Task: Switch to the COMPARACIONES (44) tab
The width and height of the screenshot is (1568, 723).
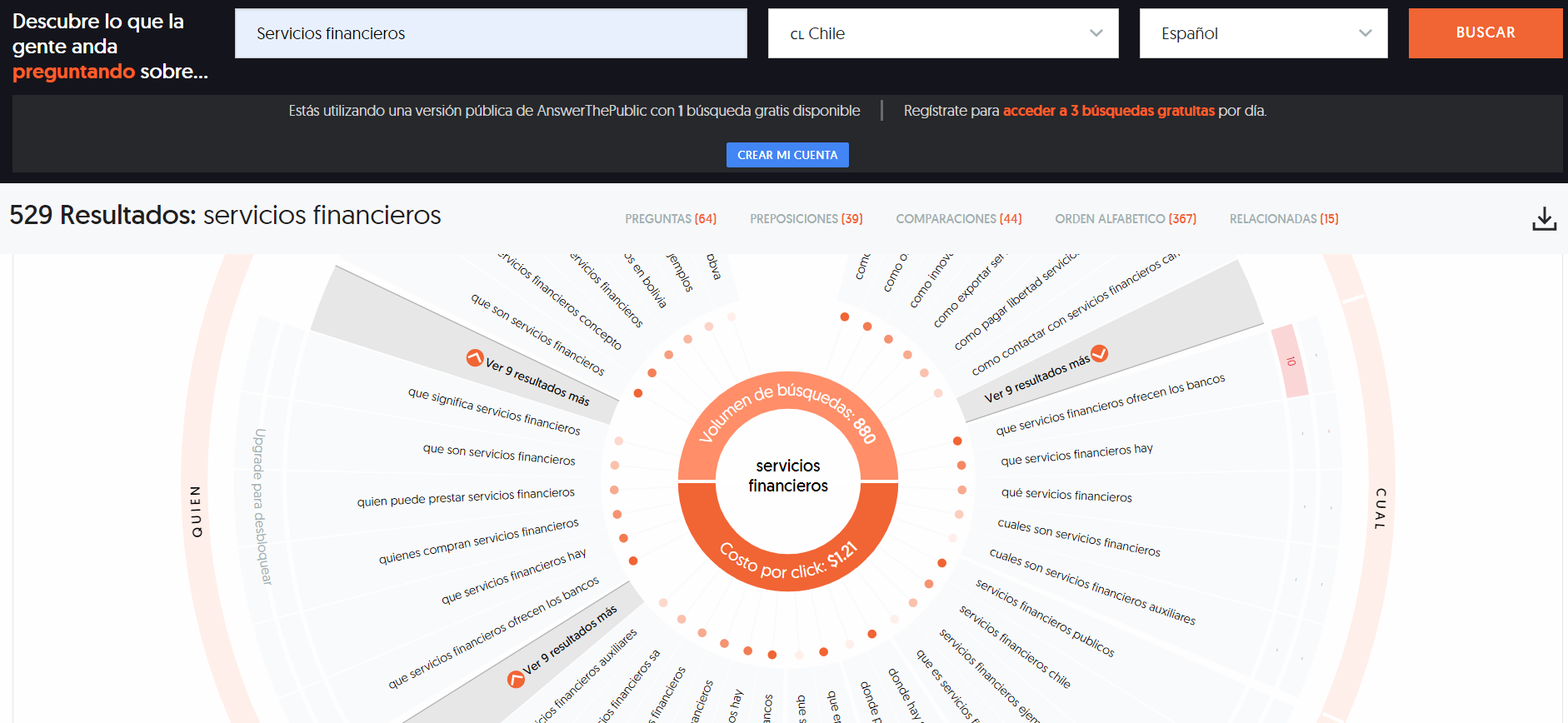Action: coord(959,219)
